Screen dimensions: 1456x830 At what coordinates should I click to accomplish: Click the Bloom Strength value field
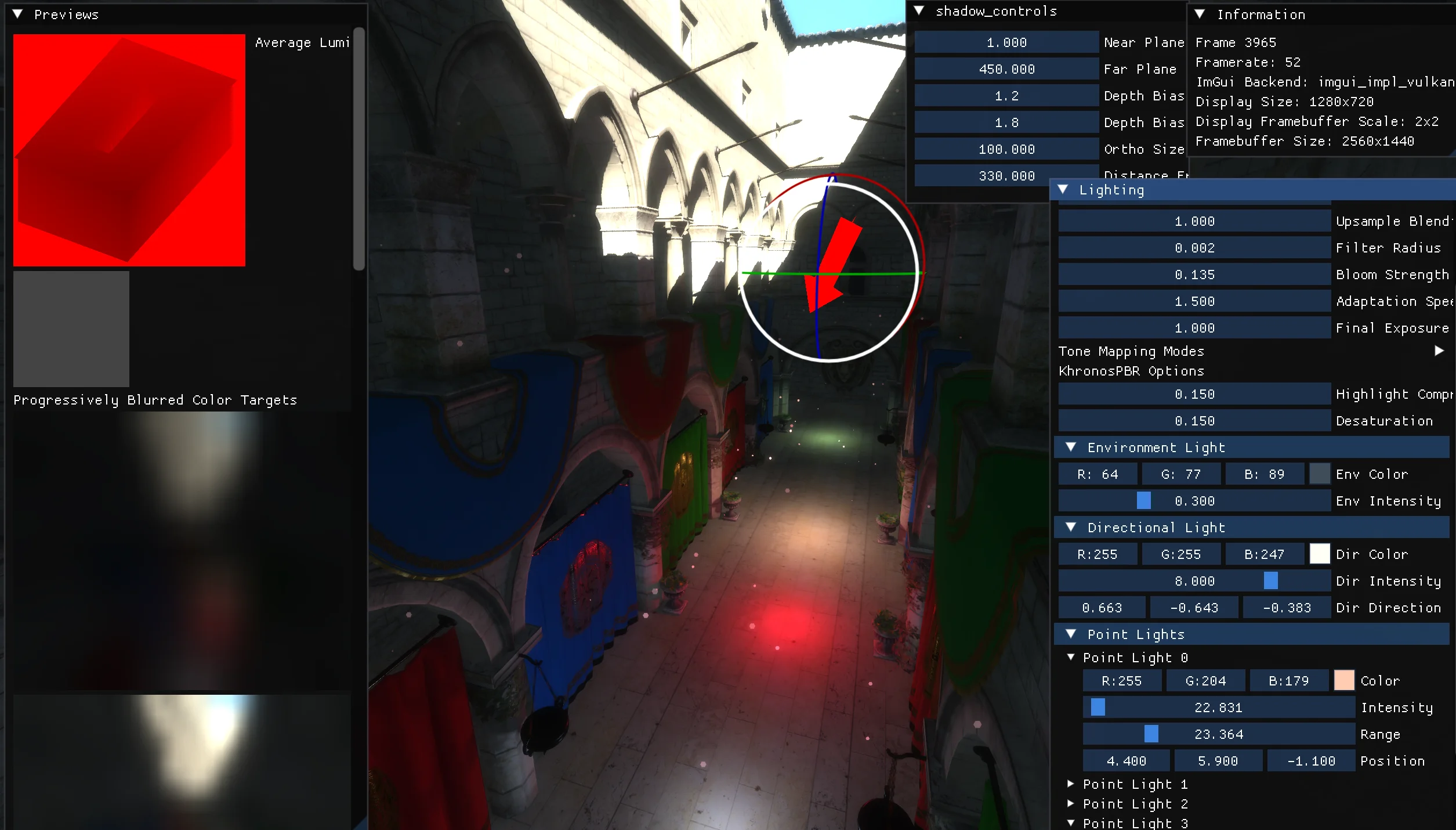[x=1194, y=274]
